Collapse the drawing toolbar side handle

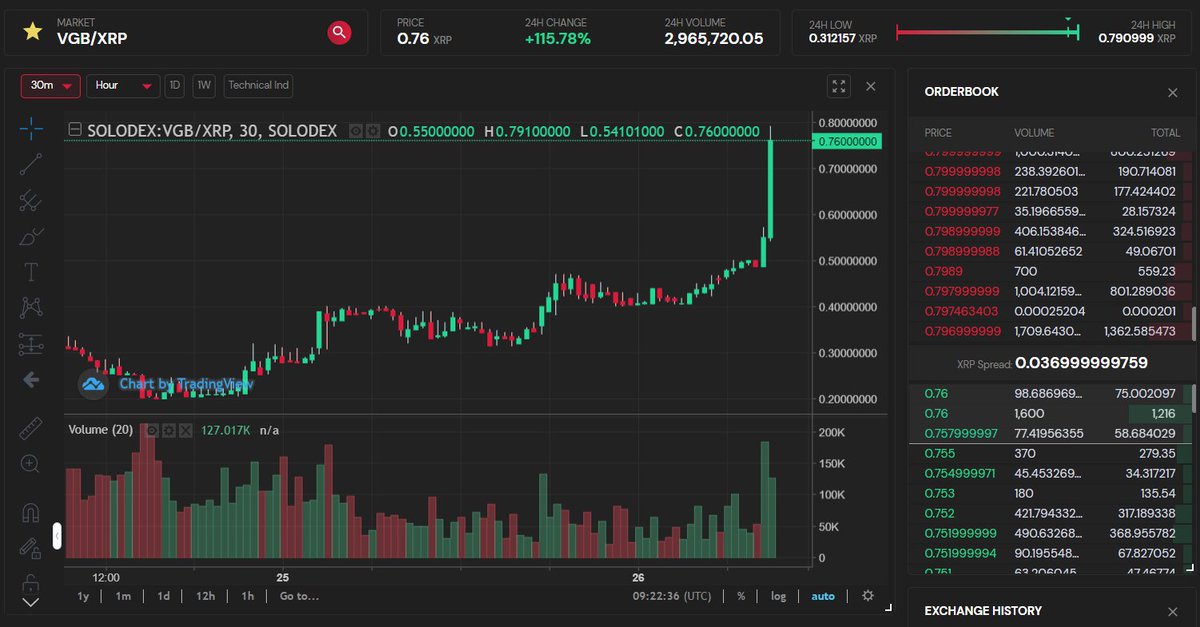pos(57,537)
